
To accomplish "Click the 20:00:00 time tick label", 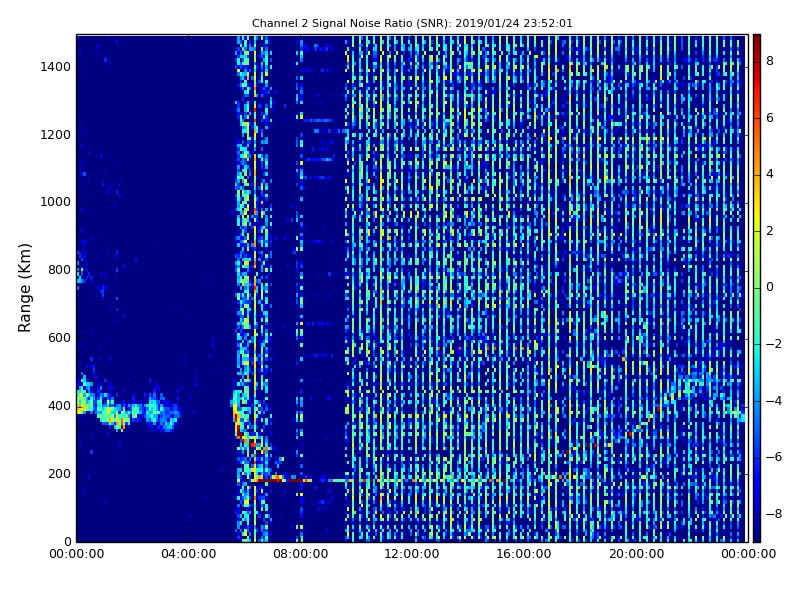I will [x=636, y=554].
